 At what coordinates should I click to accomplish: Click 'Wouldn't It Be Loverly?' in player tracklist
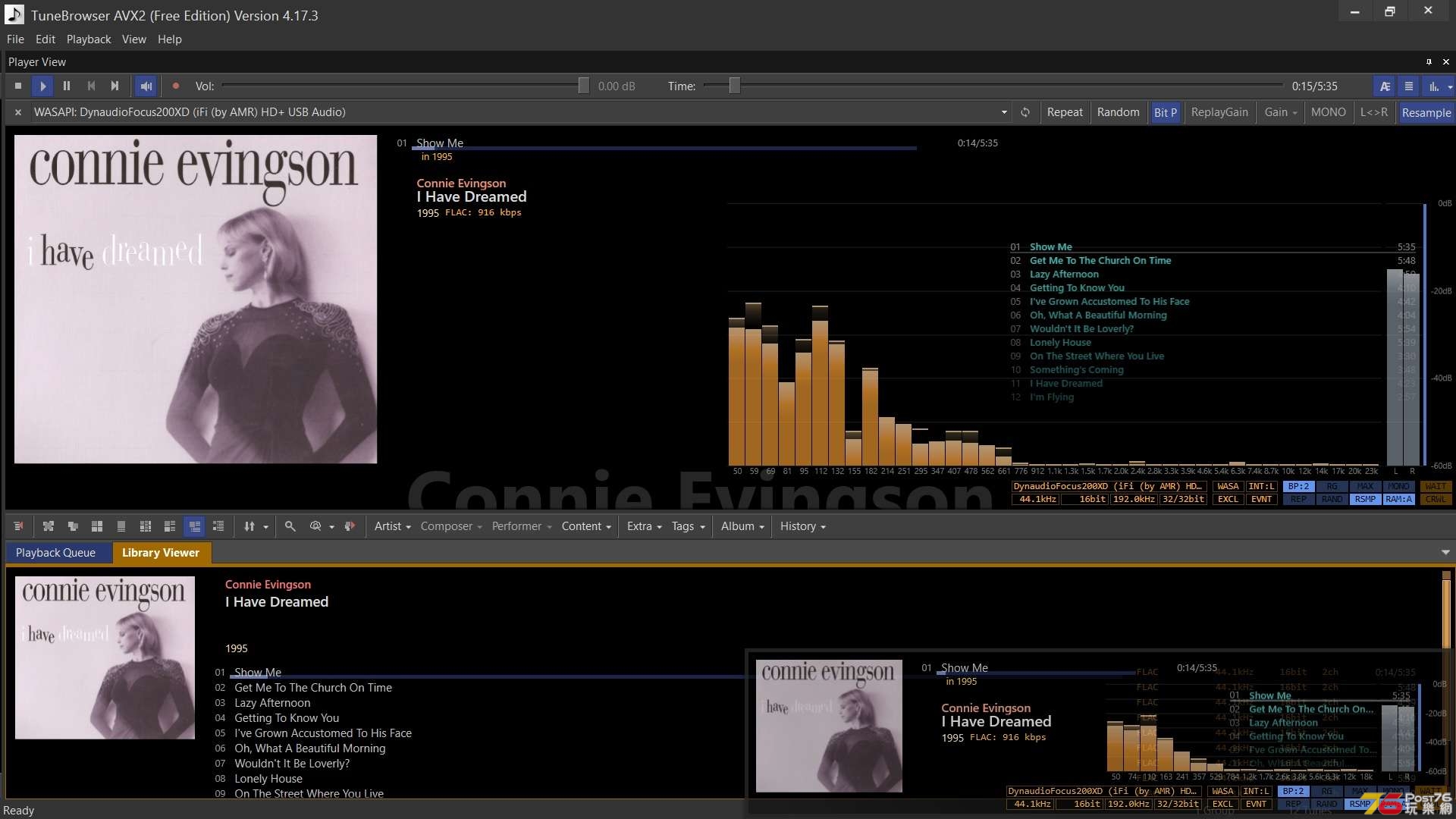coord(1081,329)
